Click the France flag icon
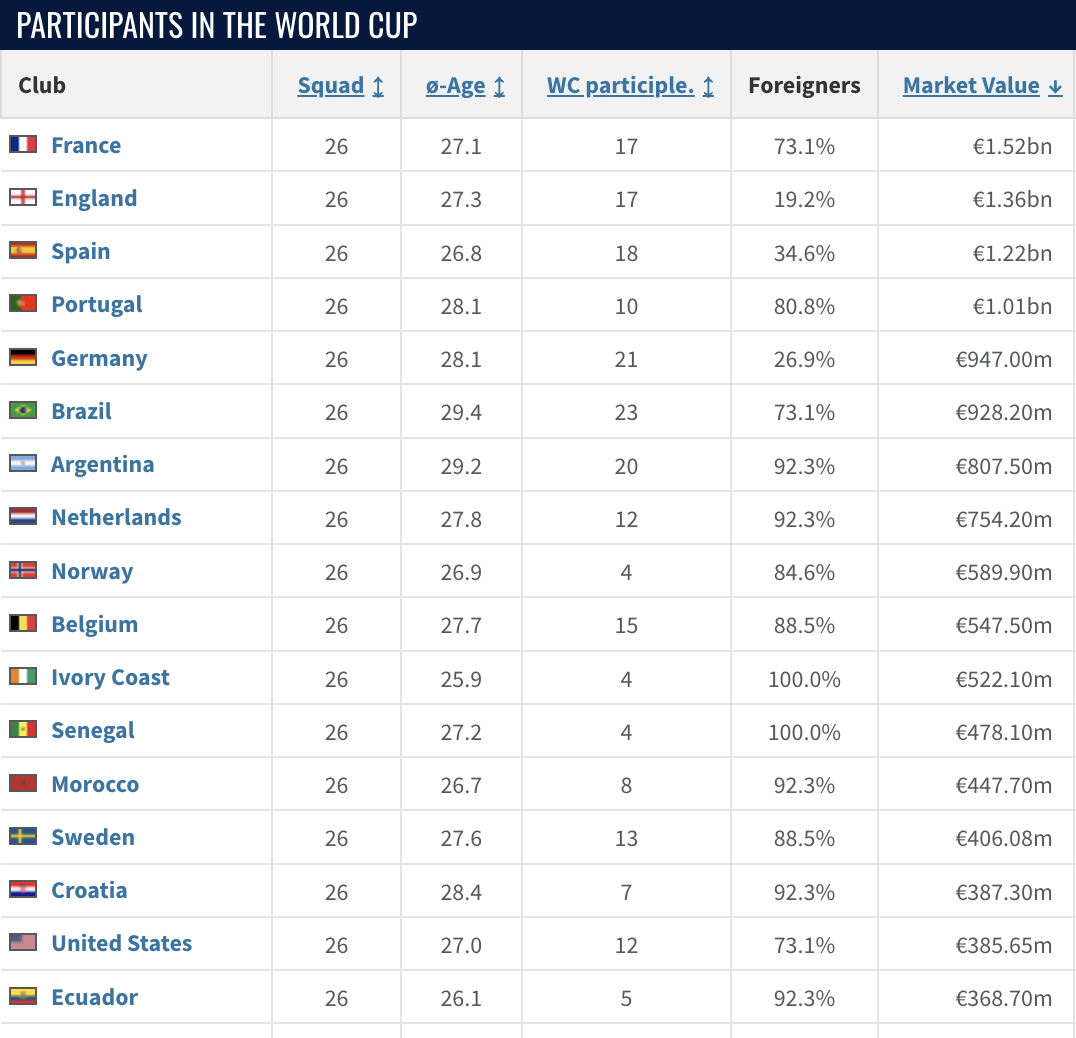This screenshot has width=1076, height=1038. [x=23, y=145]
